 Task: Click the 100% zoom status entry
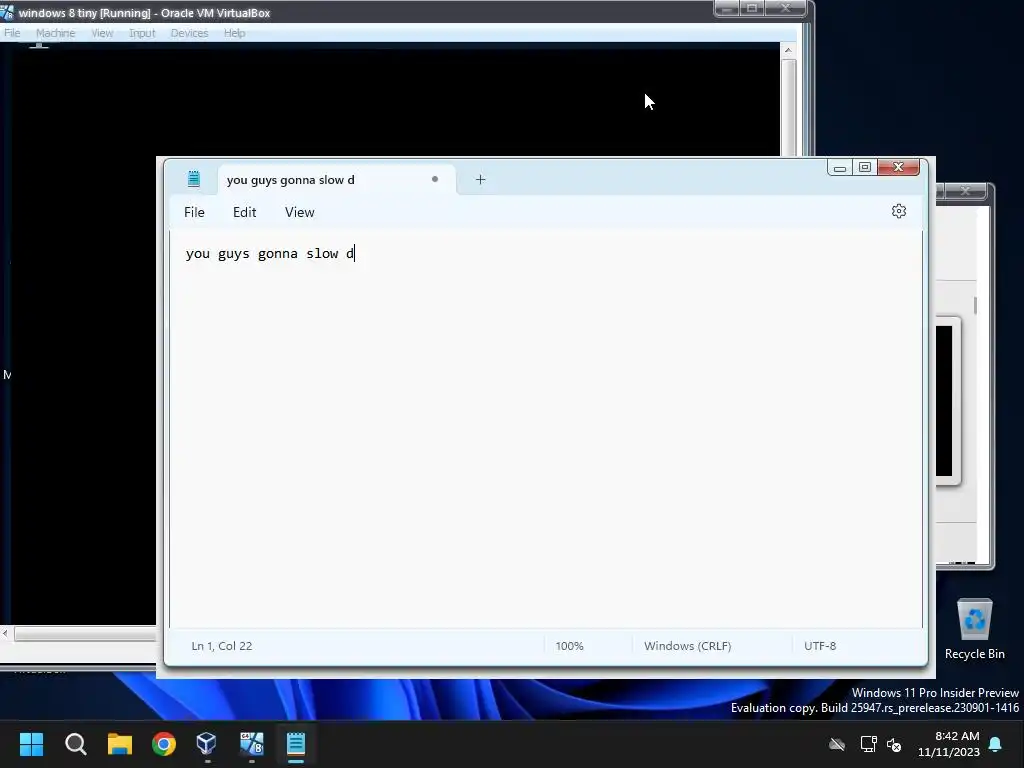tap(569, 646)
